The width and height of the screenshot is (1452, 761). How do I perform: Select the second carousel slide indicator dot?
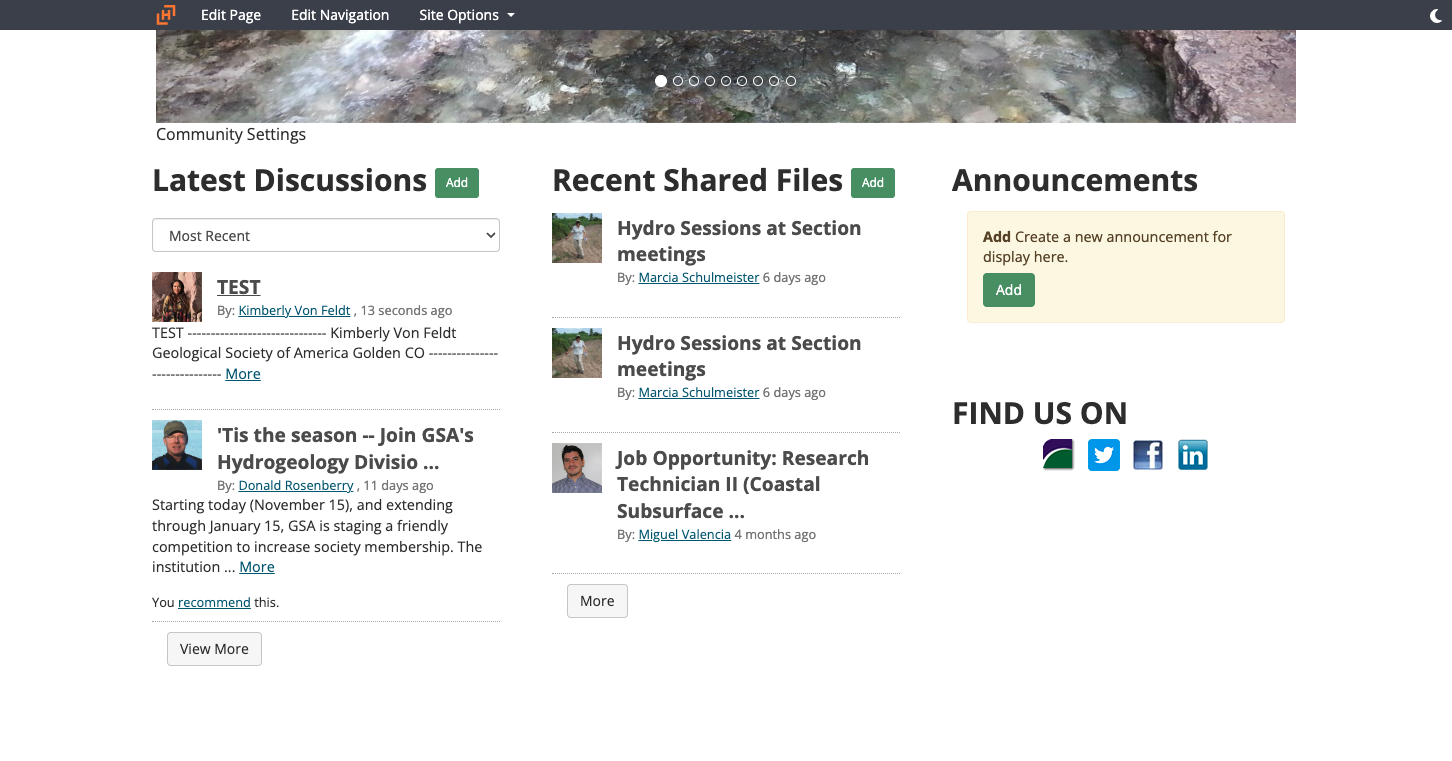678,81
